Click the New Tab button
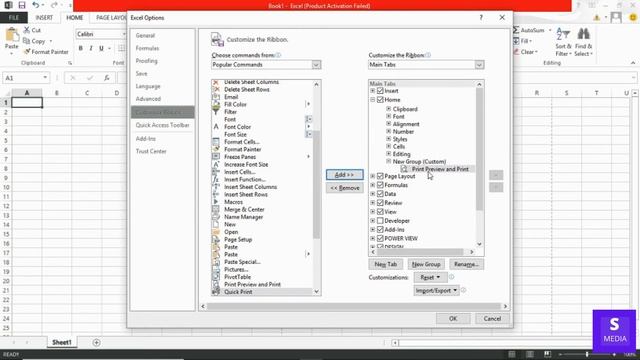Image resolution: width=640 pixels, height=360 pixels. coord(386,264)
